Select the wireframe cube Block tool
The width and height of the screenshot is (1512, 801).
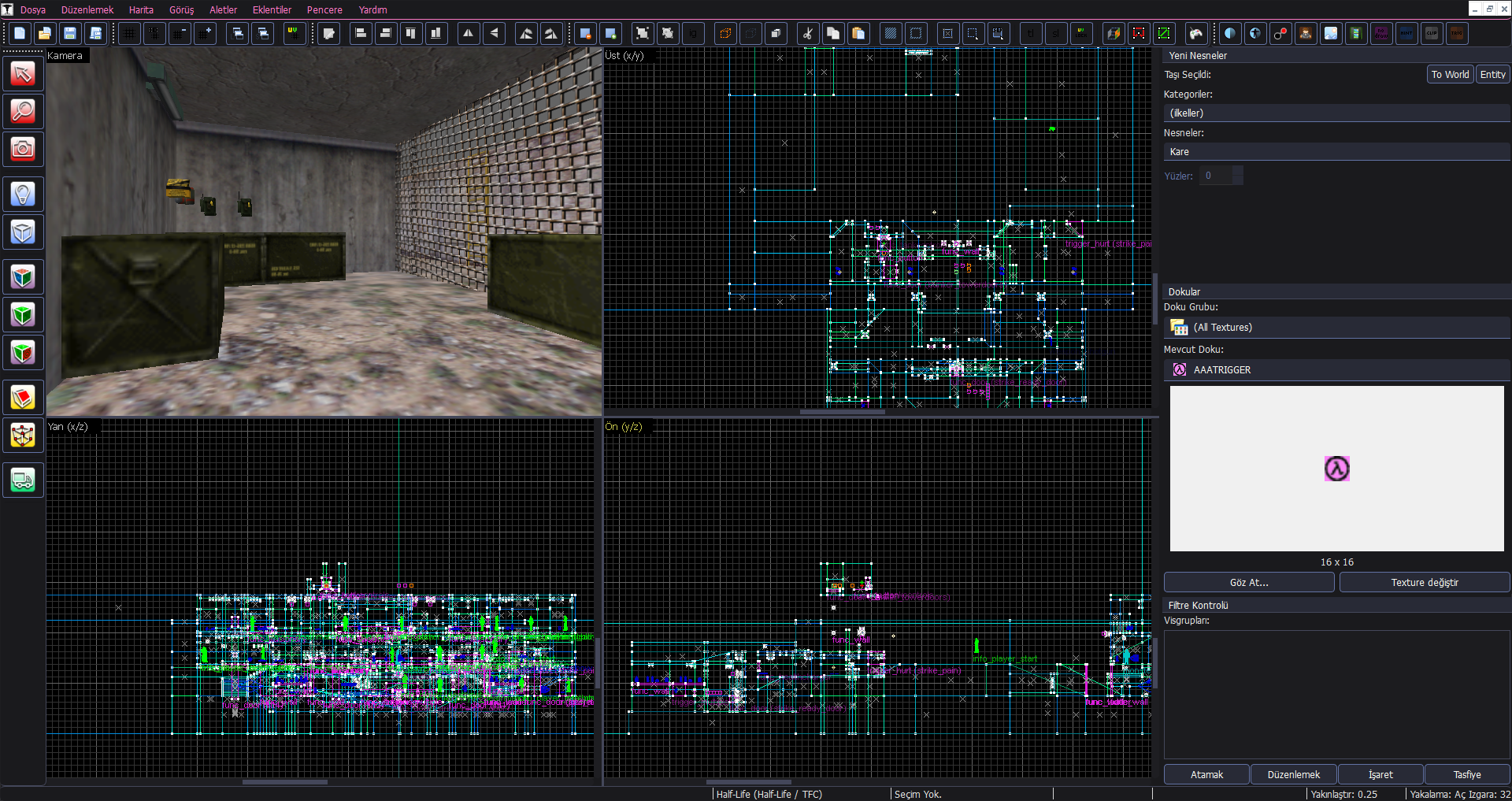click(23, 232)
